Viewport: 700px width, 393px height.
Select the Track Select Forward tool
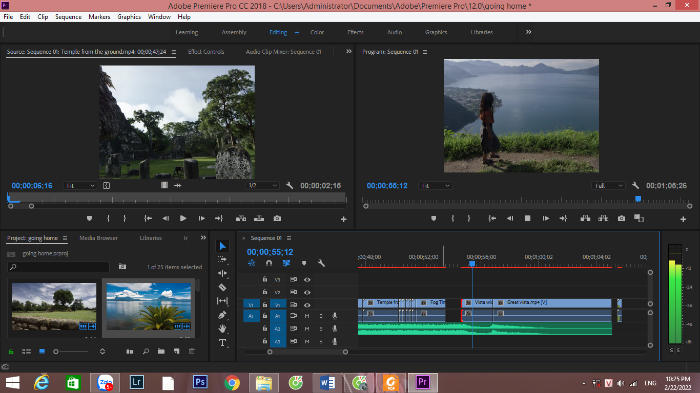point(222,259)
